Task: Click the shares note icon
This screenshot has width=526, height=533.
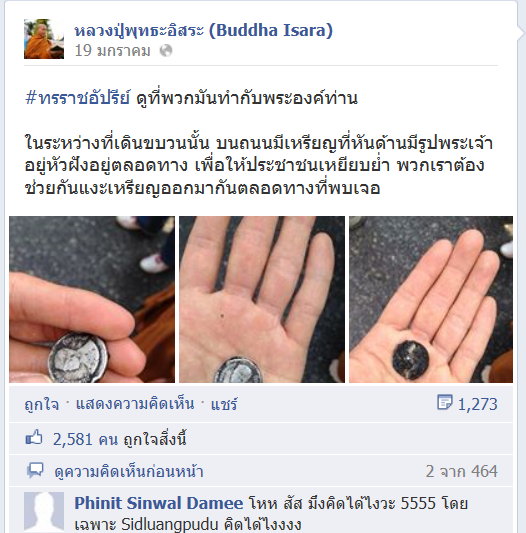Action: pyautogui.click(x=444, y=402)
